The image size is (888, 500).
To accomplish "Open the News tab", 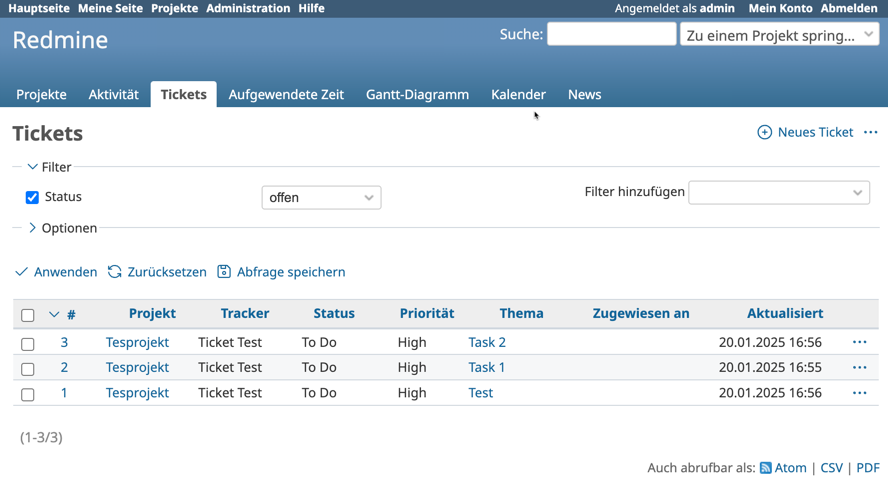I will coord(584,95).
